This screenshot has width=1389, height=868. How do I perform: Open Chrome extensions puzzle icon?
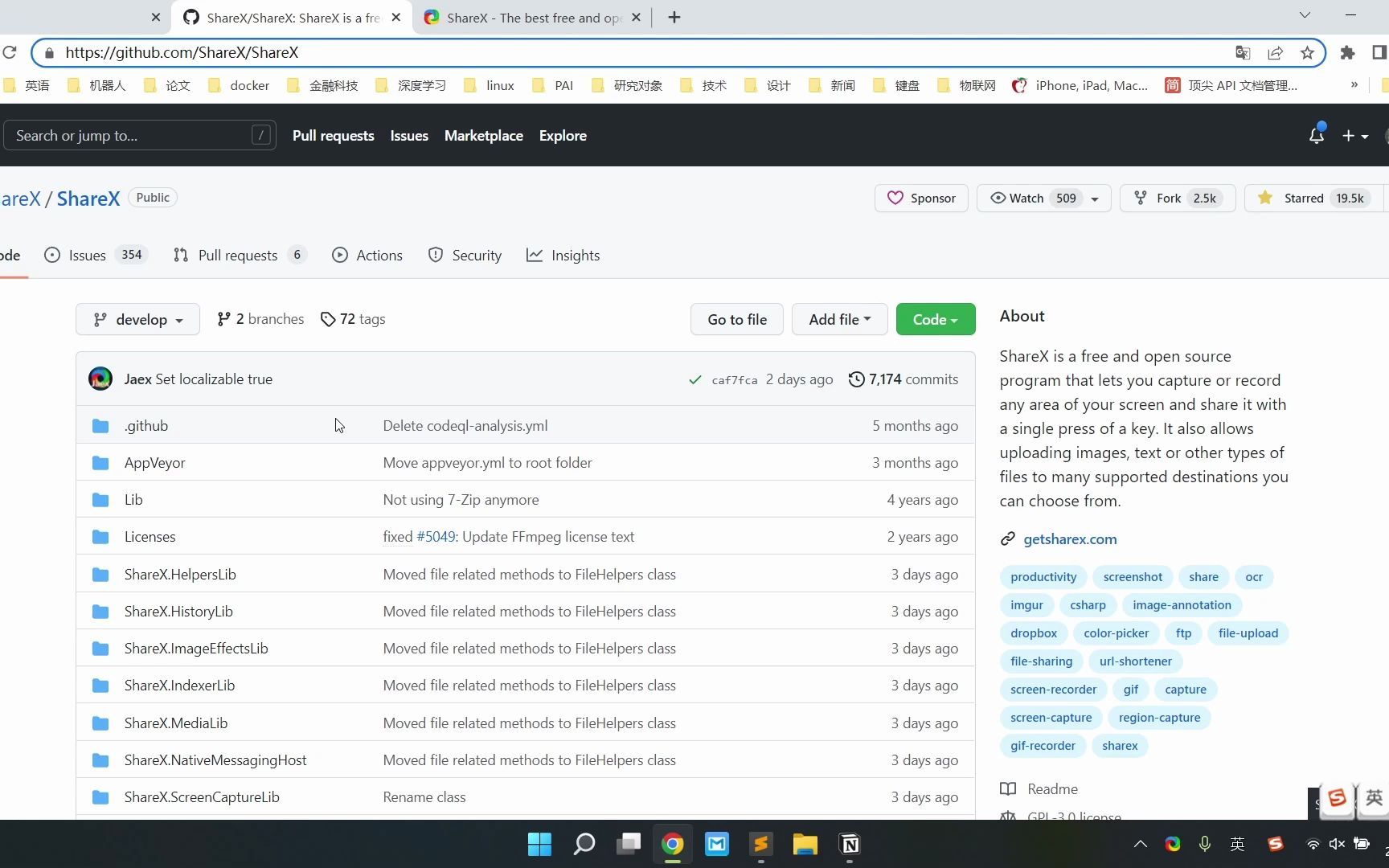pos(1348,53)
